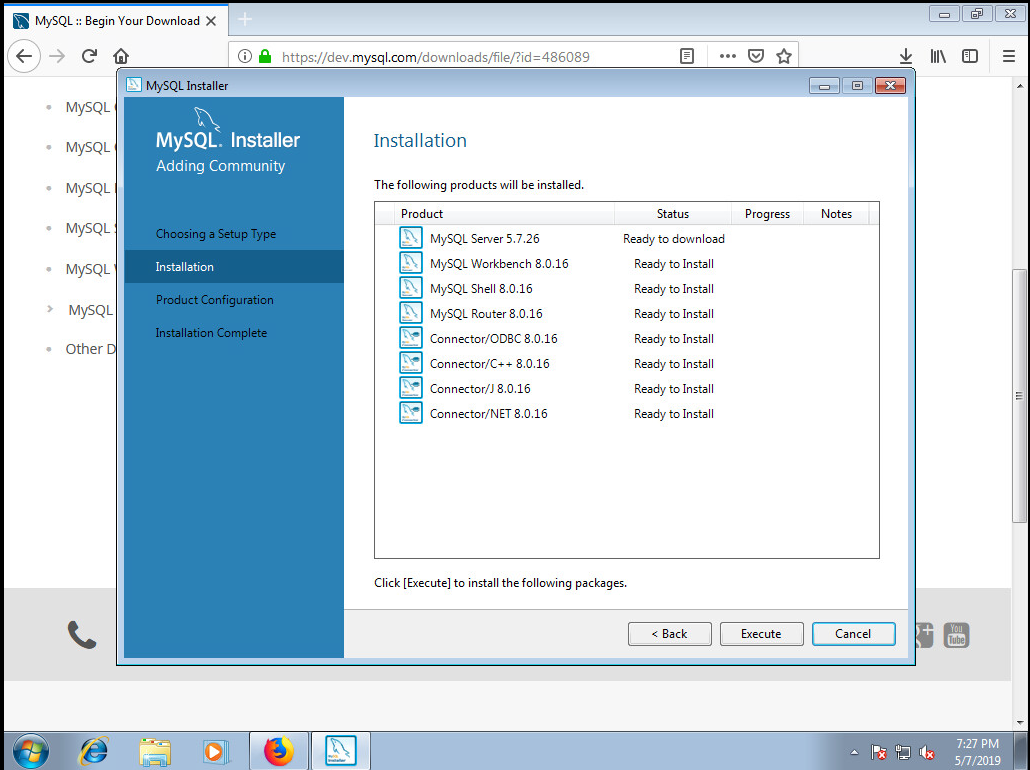The width and height of the screenshot is (1030, 770).
Task: Select the MySQL Begin Your Download tab
Action: point(117,20)
